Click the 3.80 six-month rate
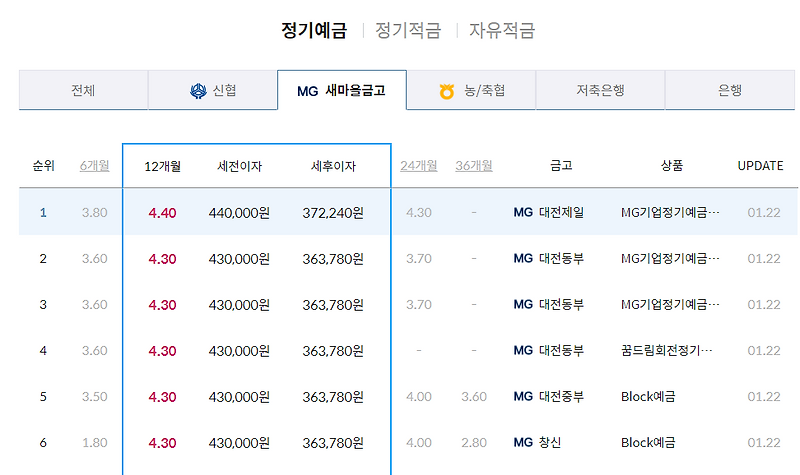Viewport: 800px width, 475px height. click(x=94, y=212)
